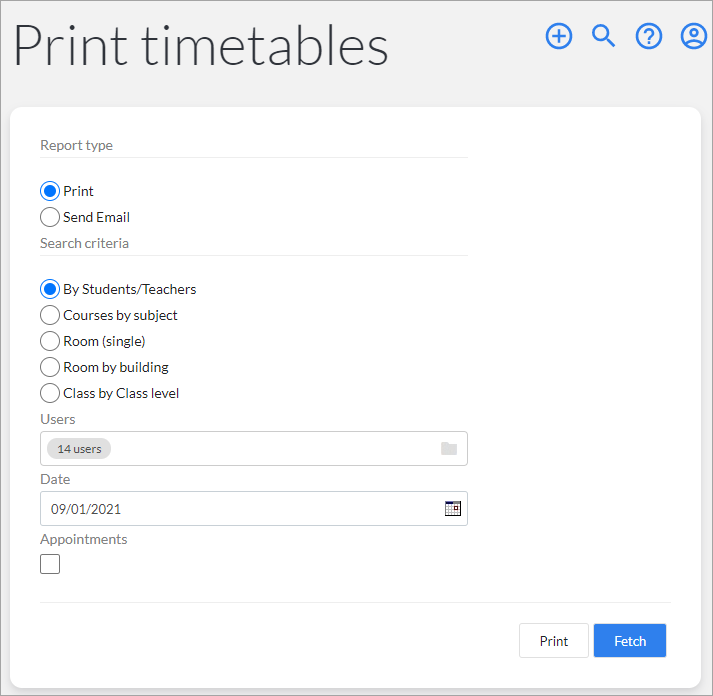The width and height of the screenshot is (713, 696).
Task: Open the question mark help icon
Action: 648,36
